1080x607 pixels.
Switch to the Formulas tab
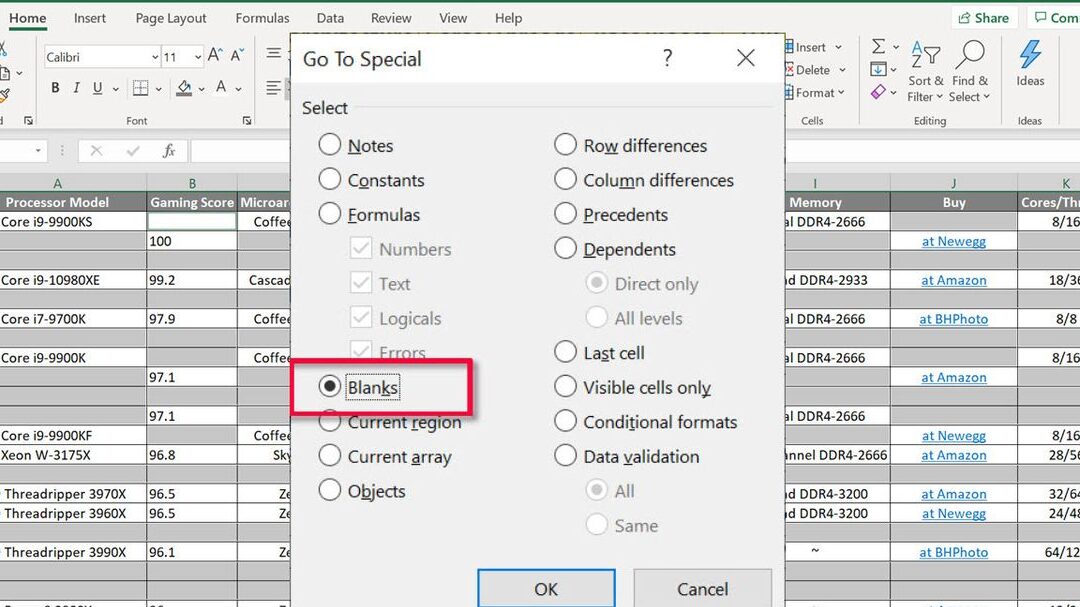click(262, 17)
